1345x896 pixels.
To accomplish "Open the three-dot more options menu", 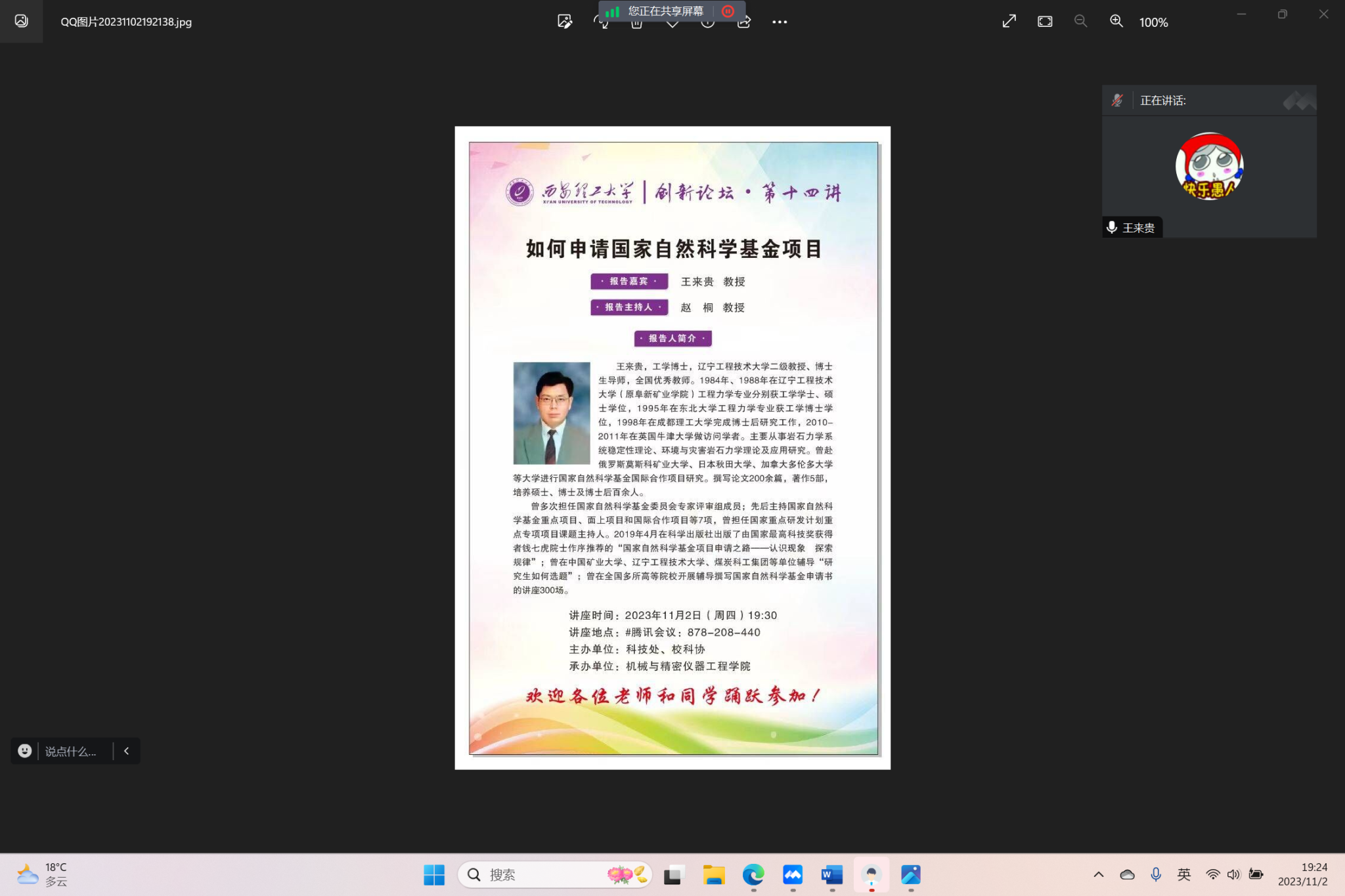I will [780, 22].
